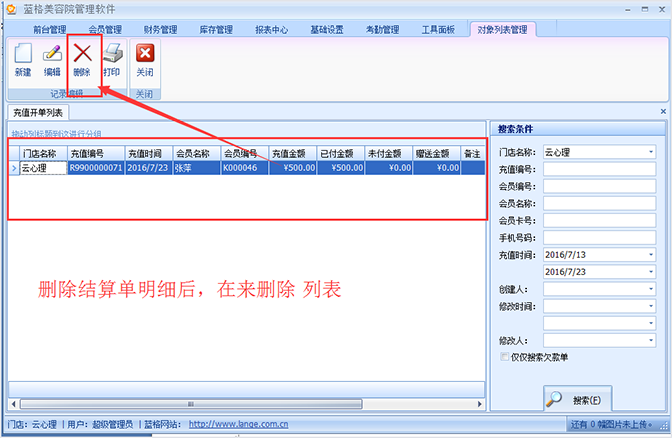Click the 会员编号 column header
Screen dimensions: 672x438
245,153
